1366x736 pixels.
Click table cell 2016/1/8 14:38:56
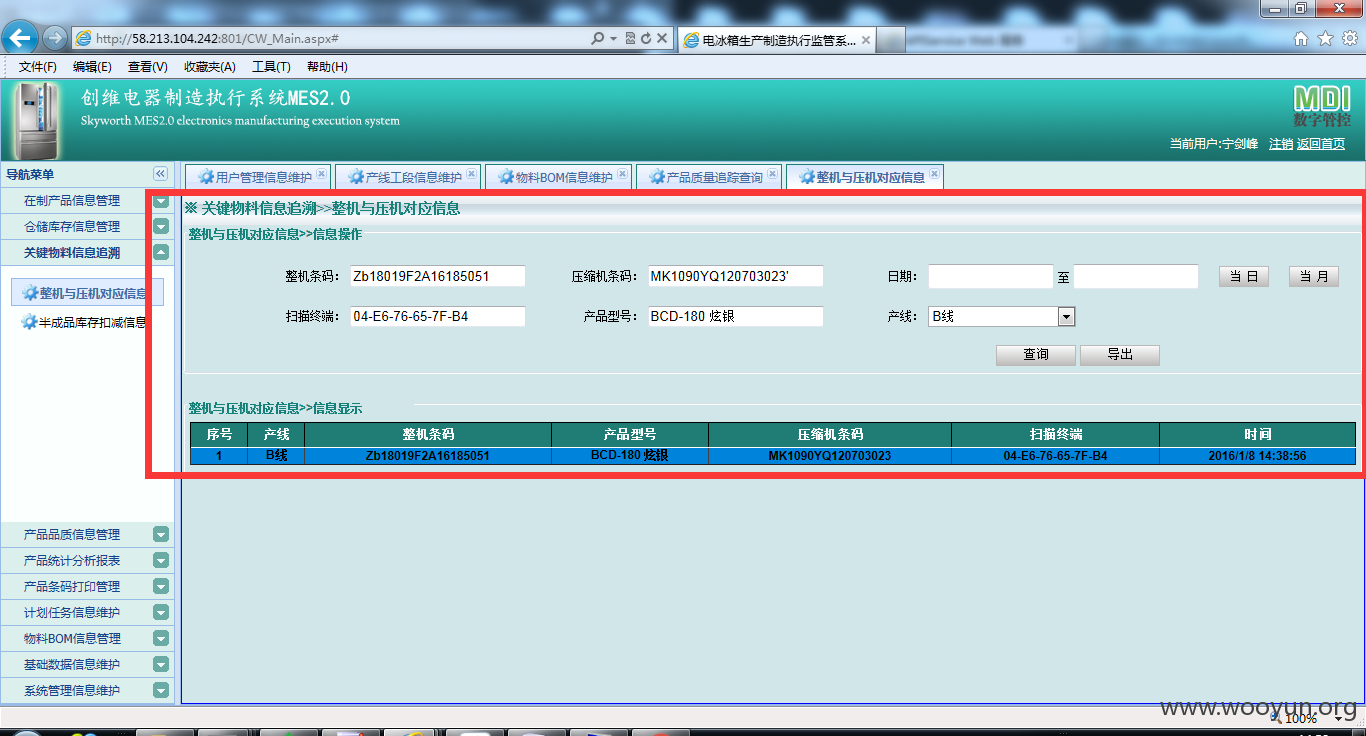point(1257,456)
